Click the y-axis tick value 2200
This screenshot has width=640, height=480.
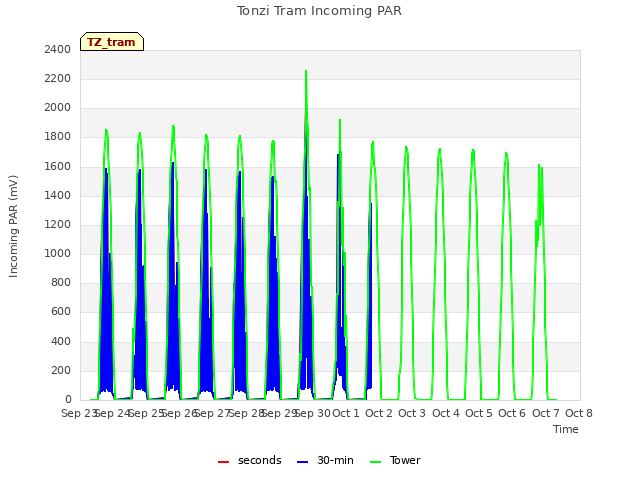pyautogui.click(x=58, y=78)
